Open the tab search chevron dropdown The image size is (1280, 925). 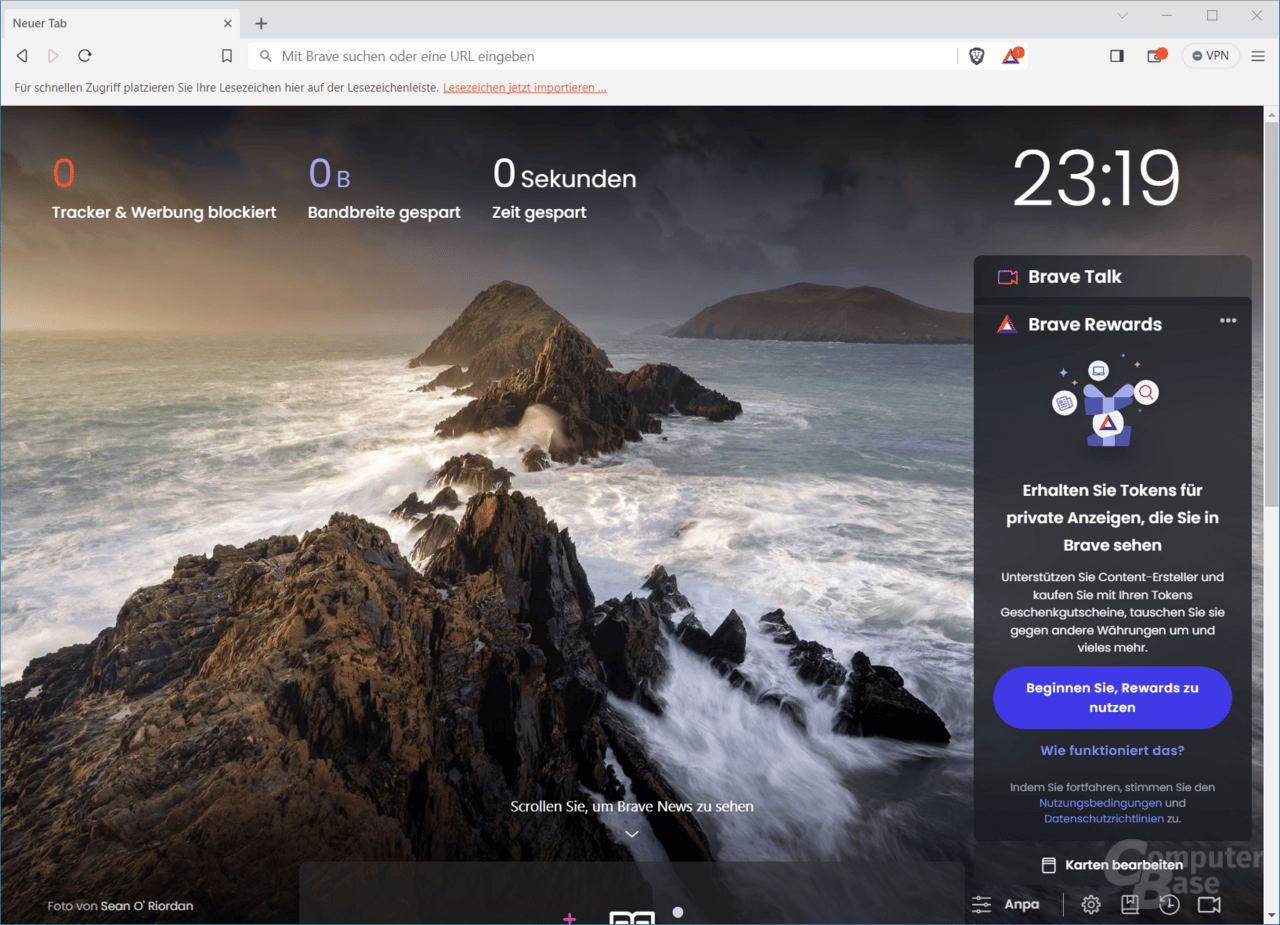1122,16
